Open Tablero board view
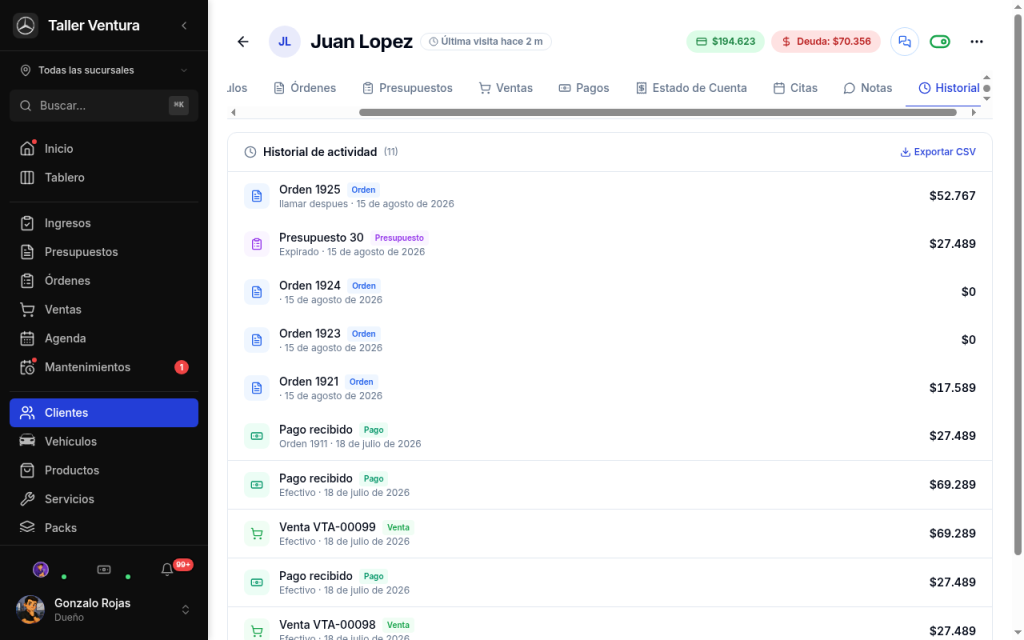 coord(104,178)
